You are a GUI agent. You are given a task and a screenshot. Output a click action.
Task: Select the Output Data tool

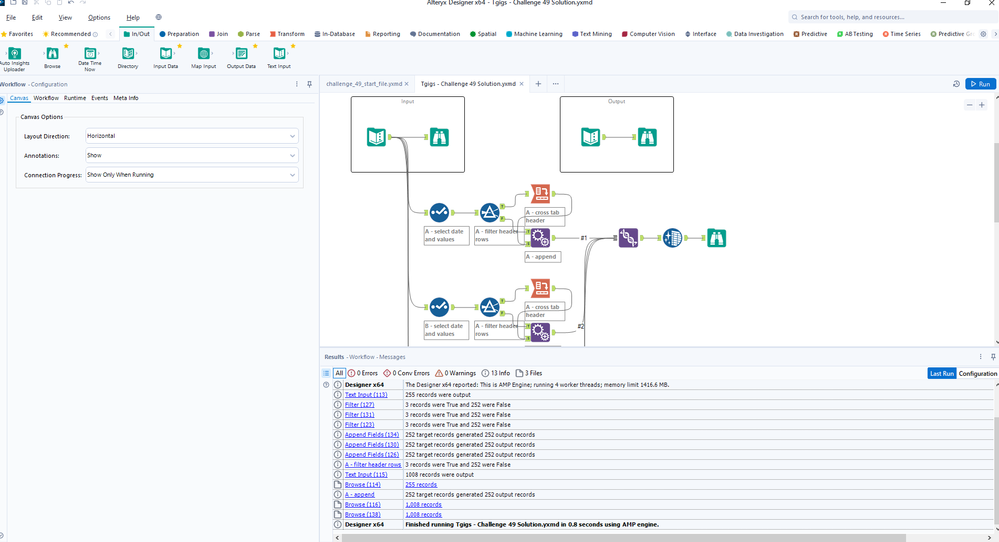[x=241, y=58]
